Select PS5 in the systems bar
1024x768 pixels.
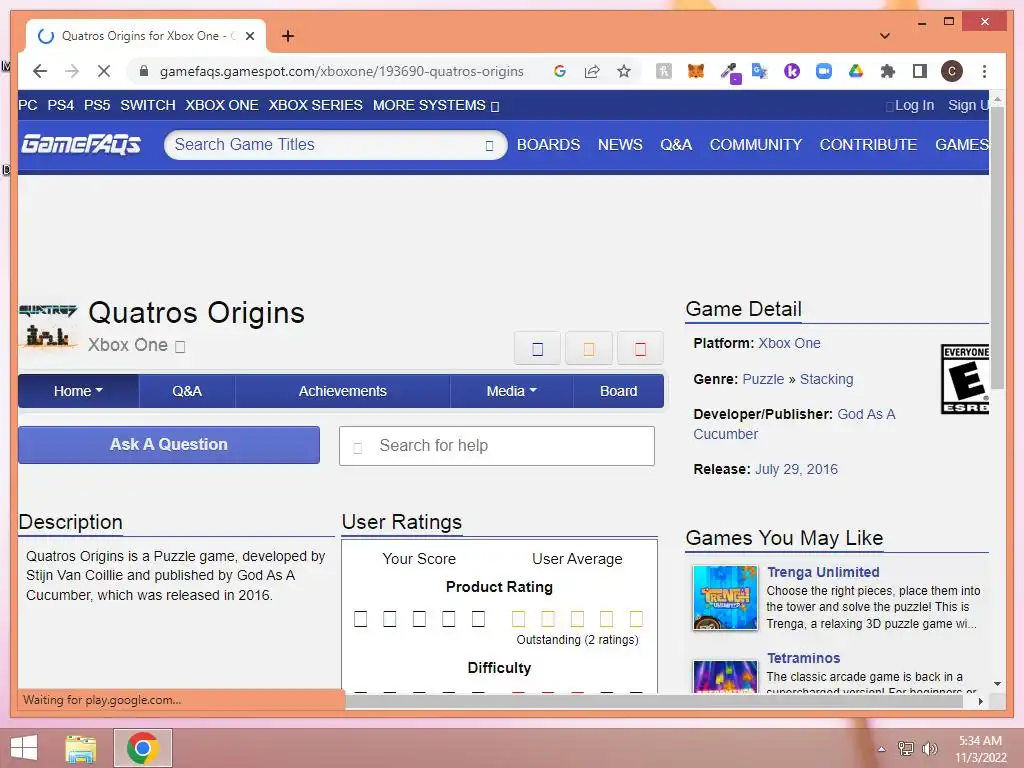tap(97, 105)
